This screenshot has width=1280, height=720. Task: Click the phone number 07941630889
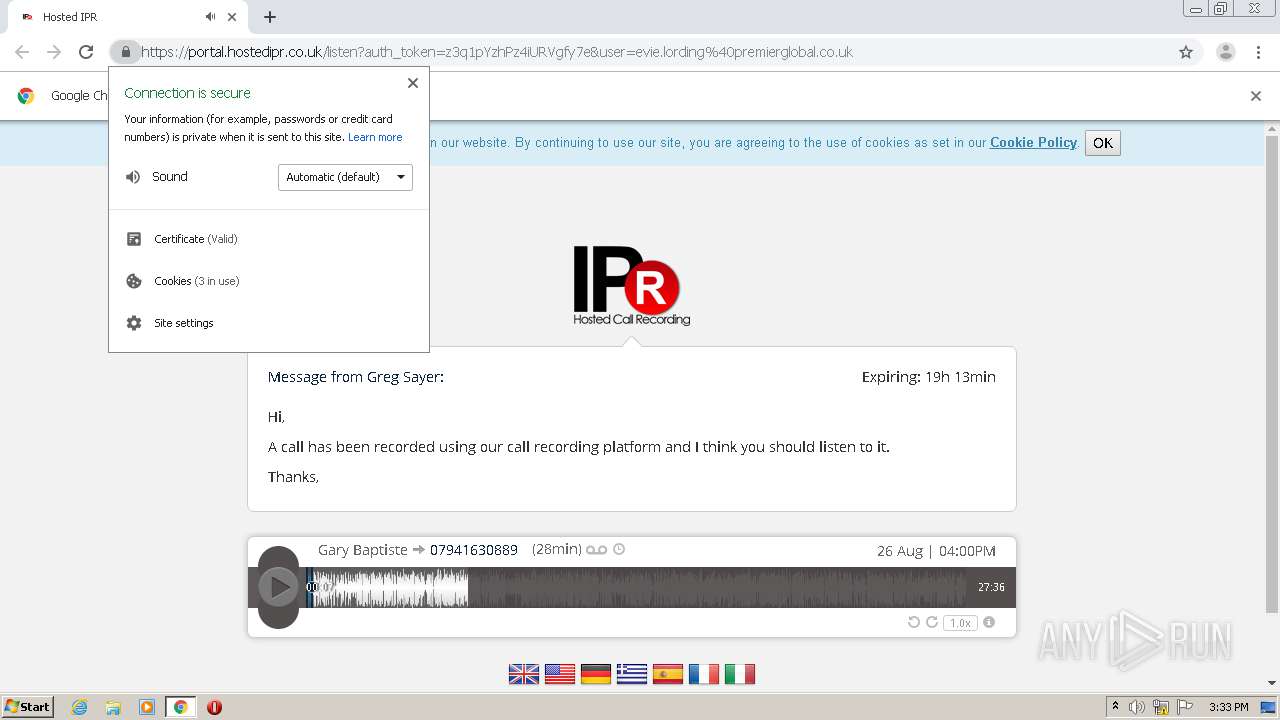[474, 550]
